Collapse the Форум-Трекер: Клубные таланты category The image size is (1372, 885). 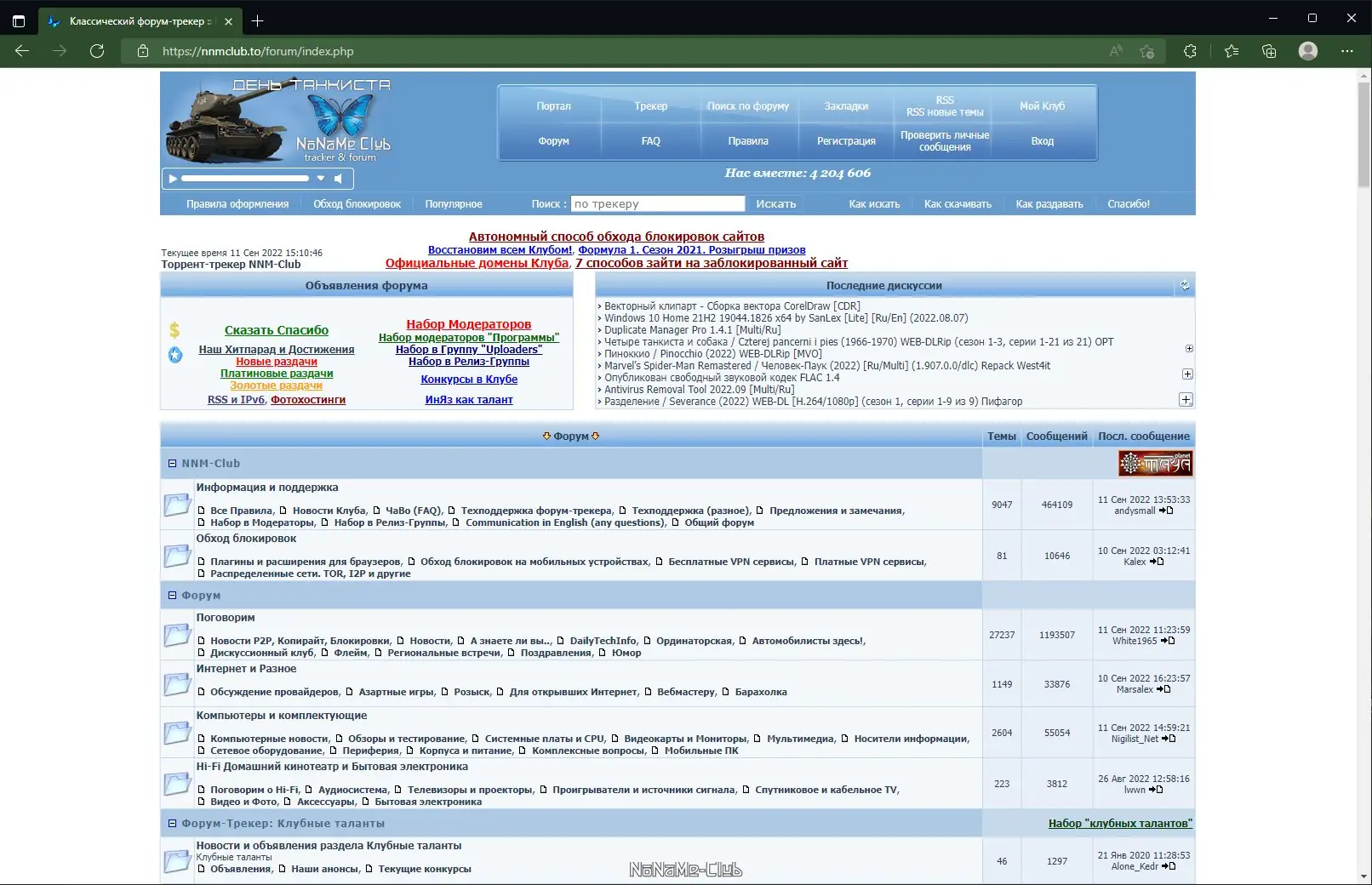(x=173, y=824)
